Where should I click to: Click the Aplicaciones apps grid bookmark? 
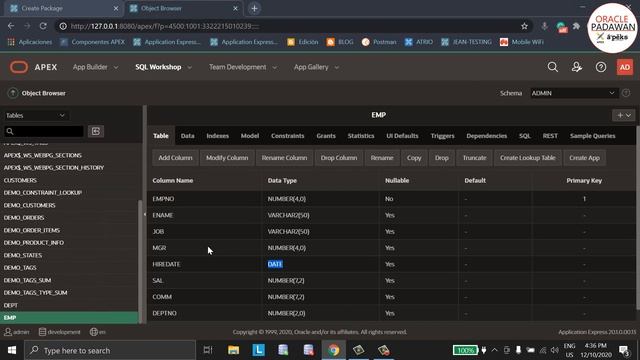pyautogui.click(x=30, y=42)
